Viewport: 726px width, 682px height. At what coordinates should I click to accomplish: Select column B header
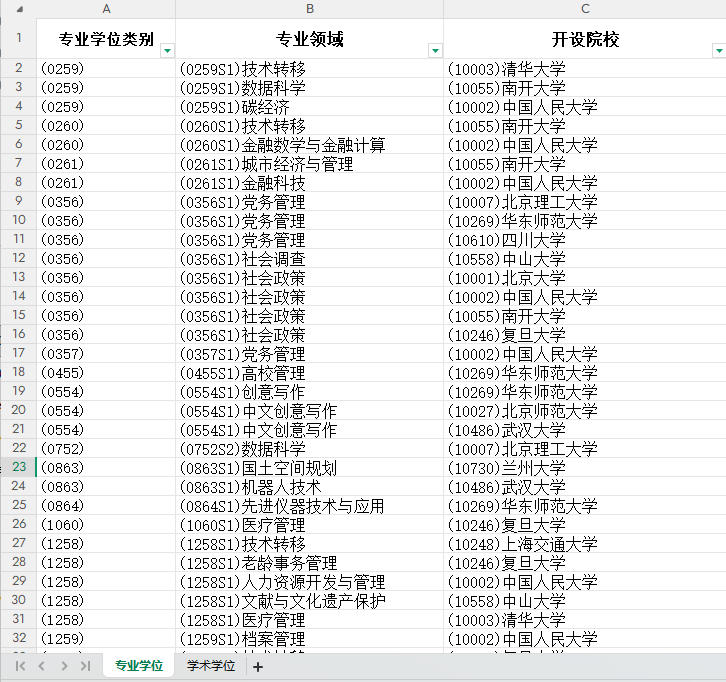309,9
